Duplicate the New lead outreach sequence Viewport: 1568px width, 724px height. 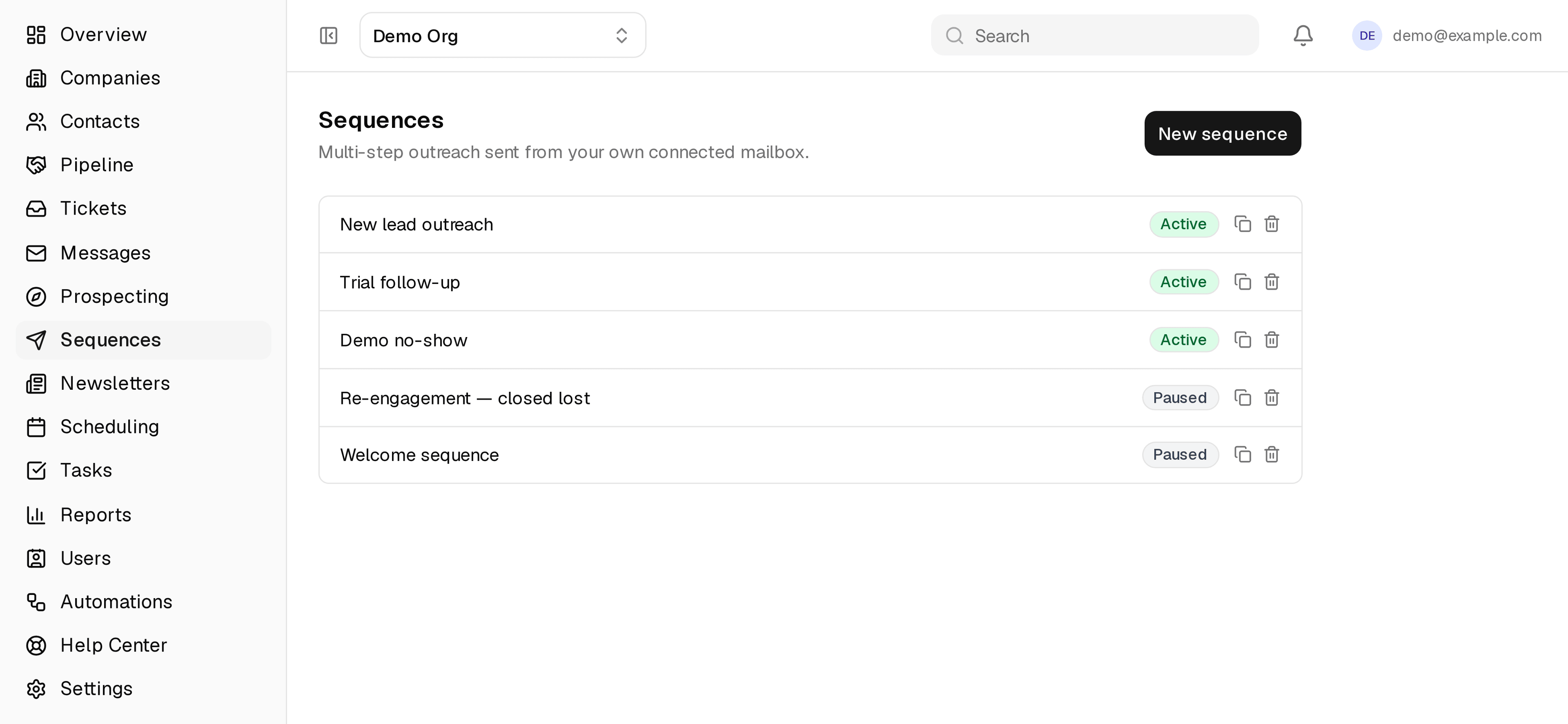click(1242, 224)
